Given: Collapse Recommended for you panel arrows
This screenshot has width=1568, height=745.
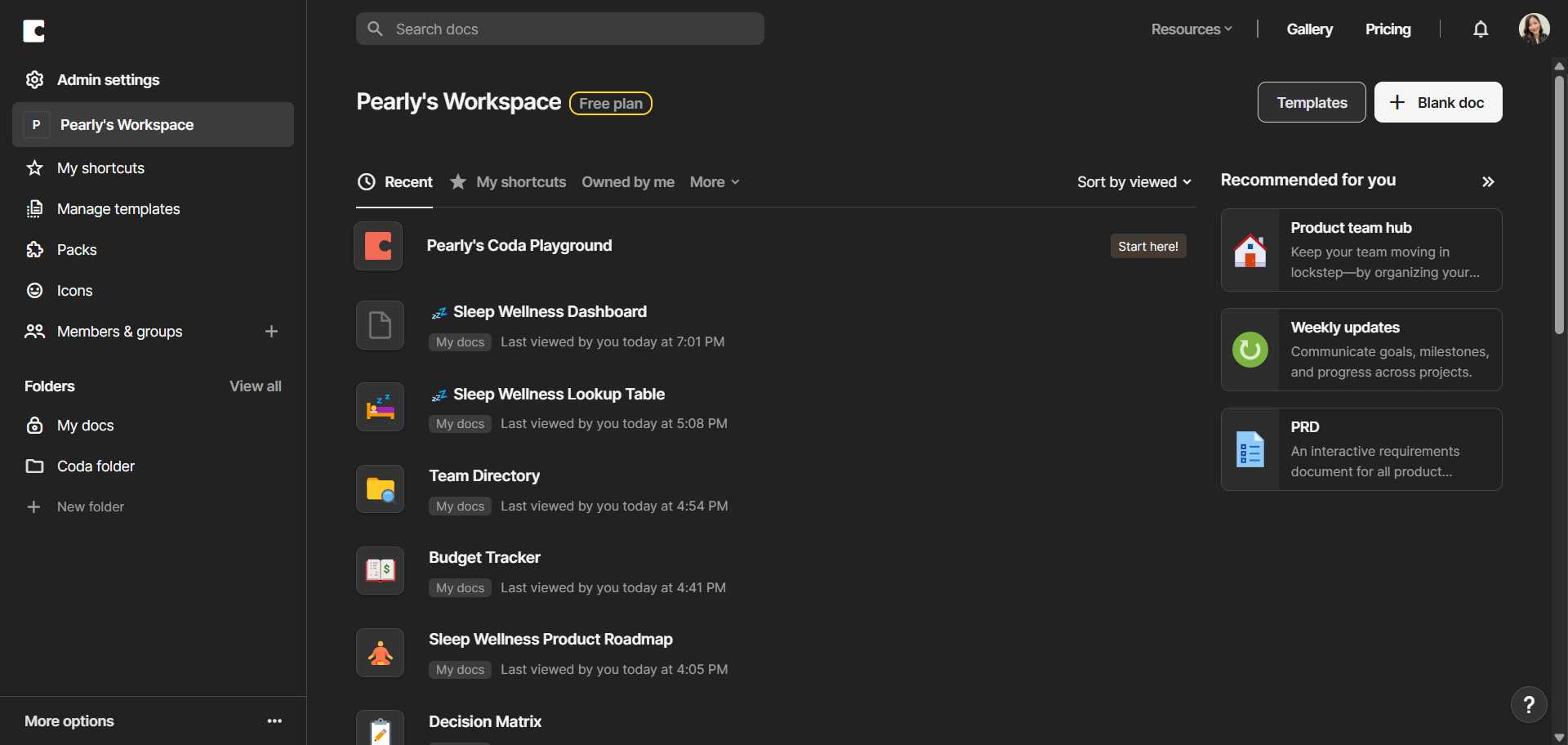Looking at the screenshot, I should click(x=1488, y=181).
